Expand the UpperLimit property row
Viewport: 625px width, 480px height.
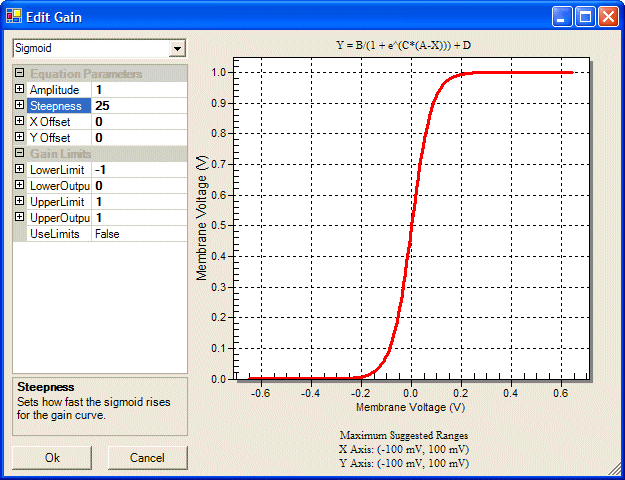(x=20, y=201)
